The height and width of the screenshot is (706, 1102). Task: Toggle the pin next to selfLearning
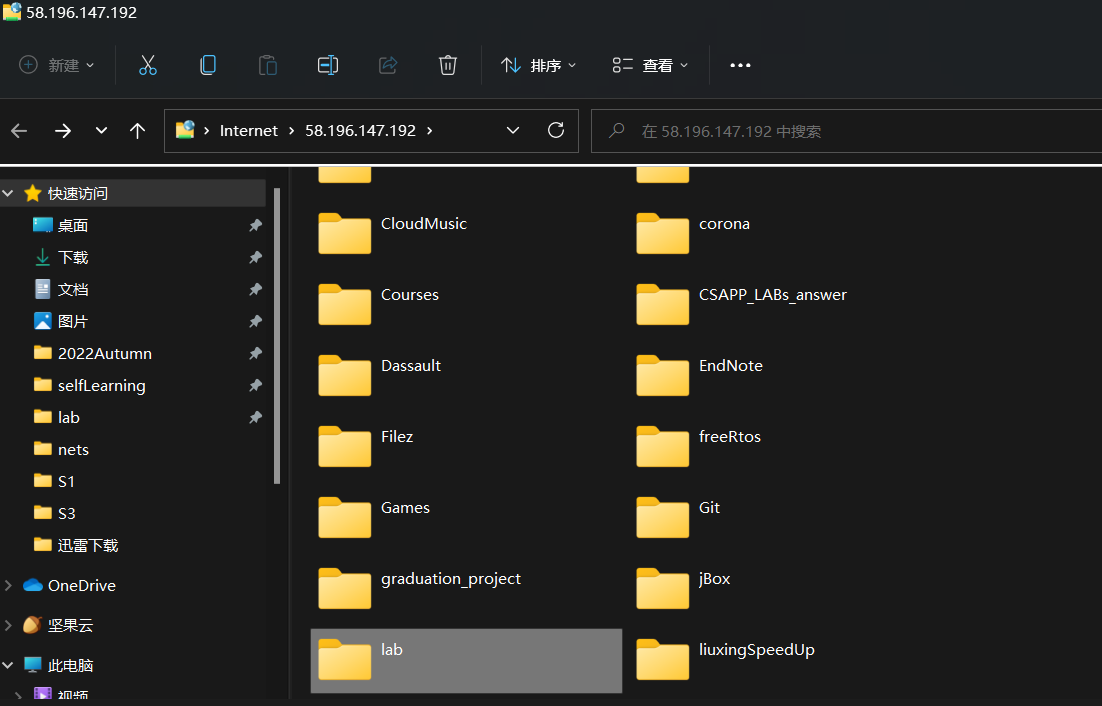pos(255,386)
